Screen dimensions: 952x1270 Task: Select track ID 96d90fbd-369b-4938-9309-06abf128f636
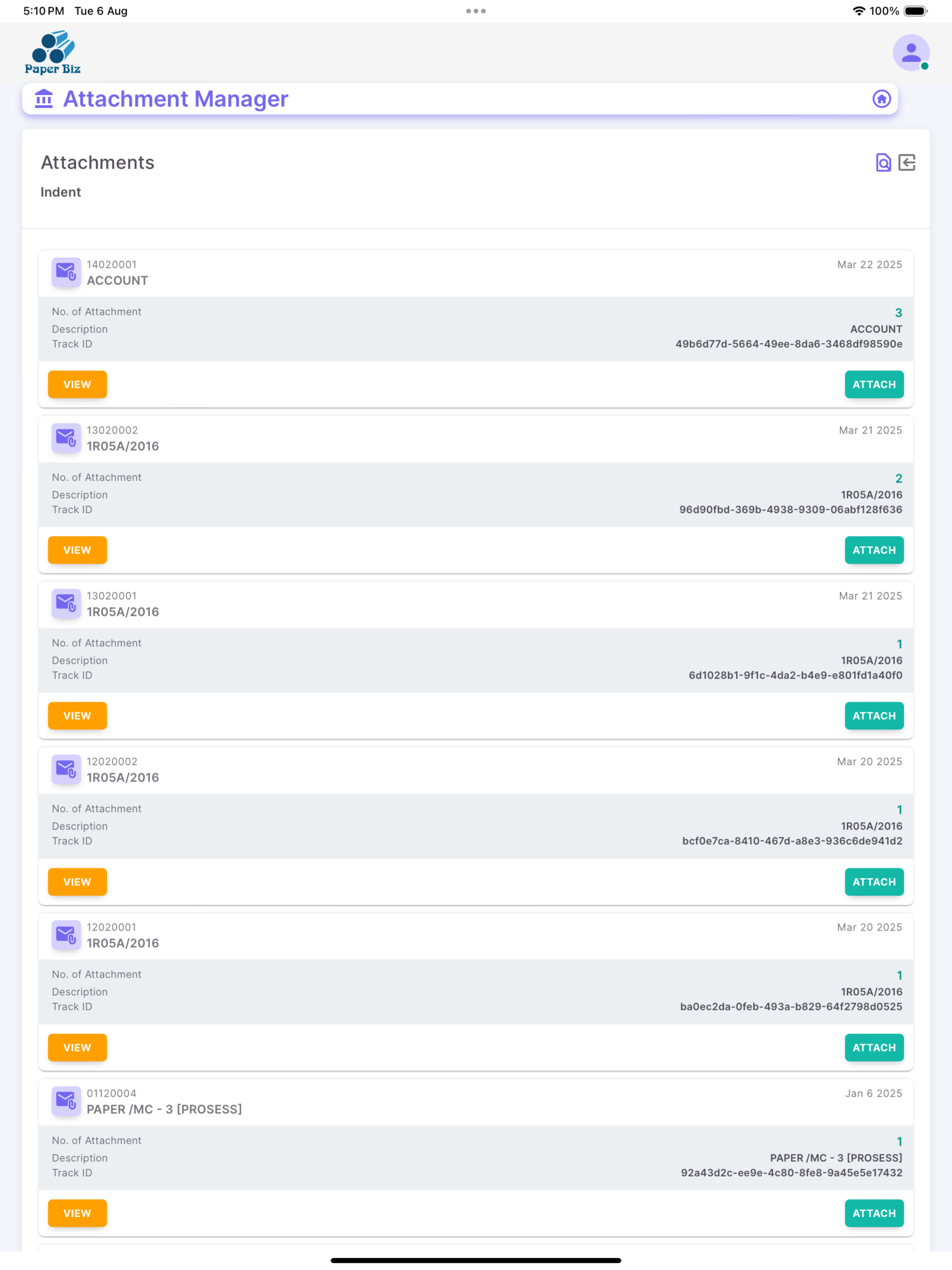click(x=791, y=509)
